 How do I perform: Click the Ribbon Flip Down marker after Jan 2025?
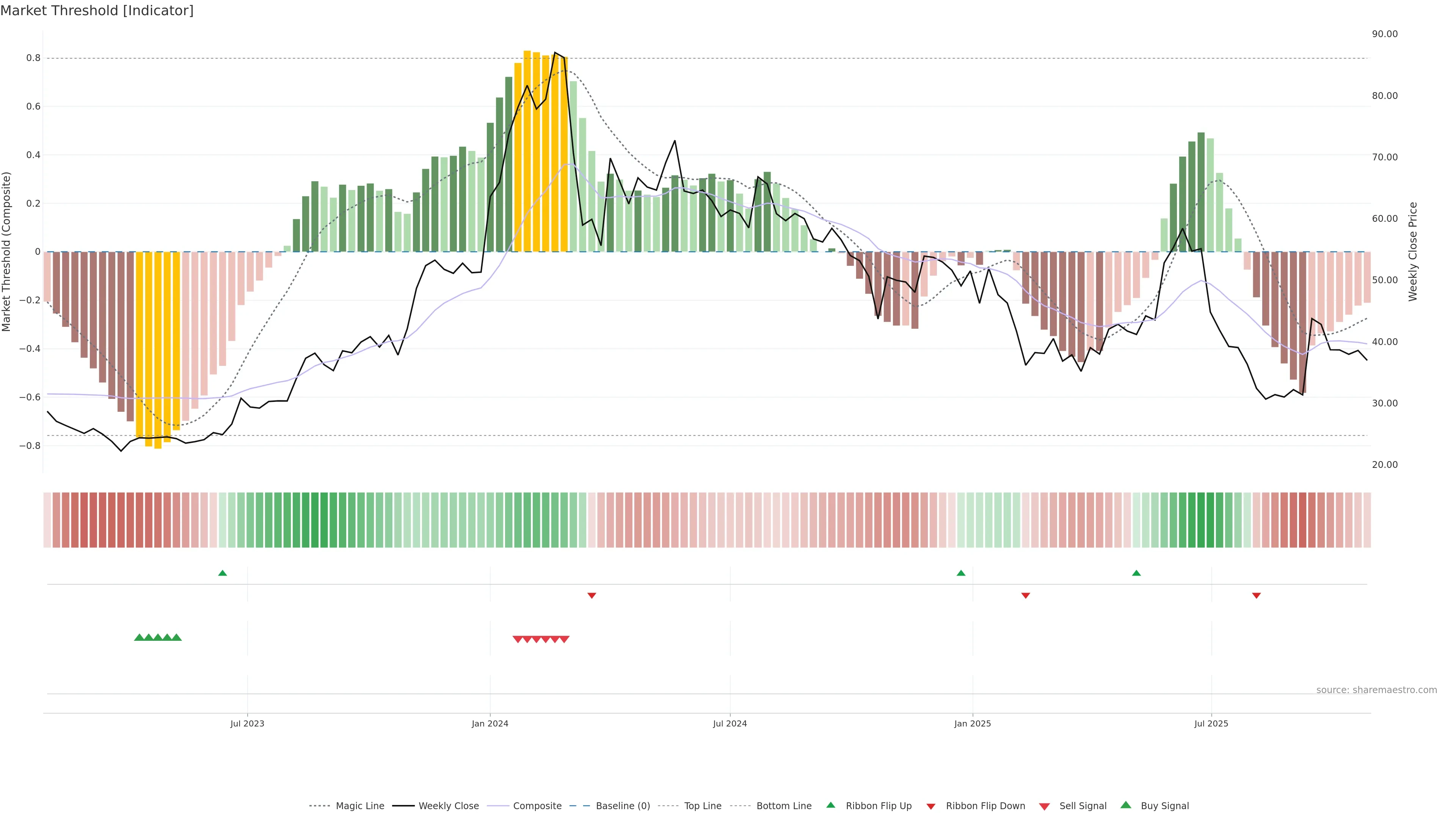[1026, 596]
